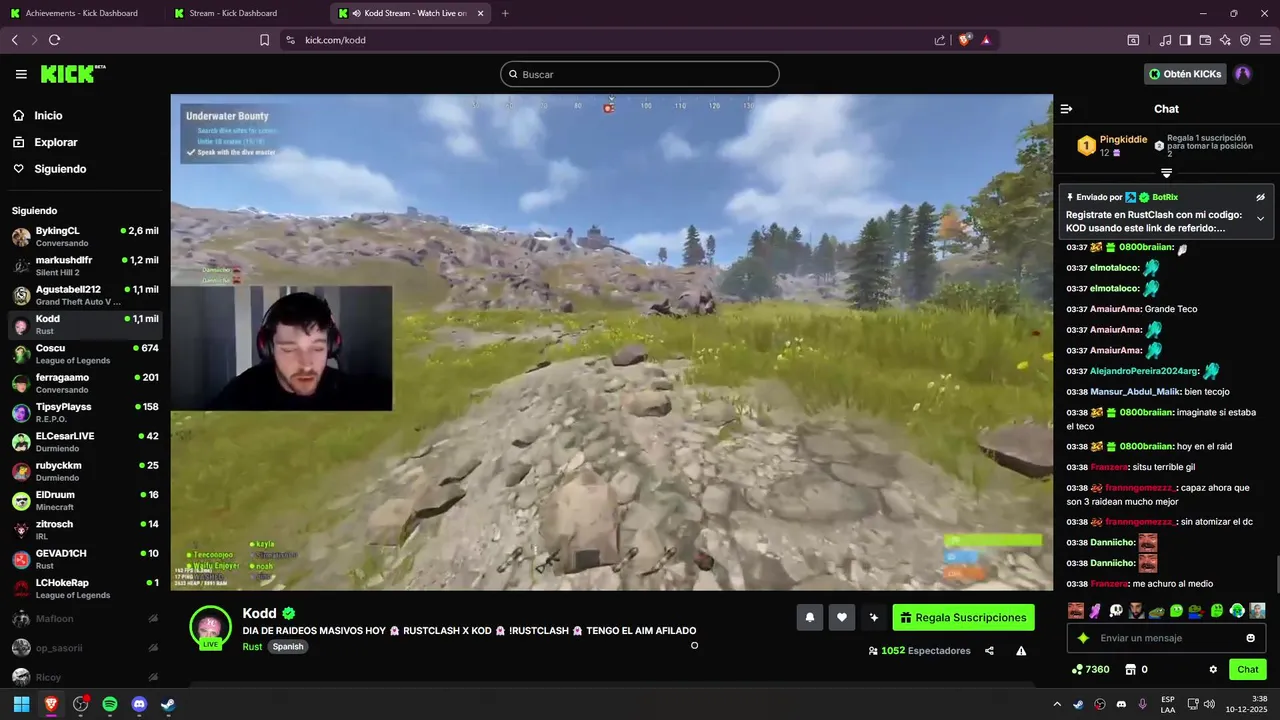This screenshot has height=720, width=1280.
Task: Reload the page
Action: (54, 40)
